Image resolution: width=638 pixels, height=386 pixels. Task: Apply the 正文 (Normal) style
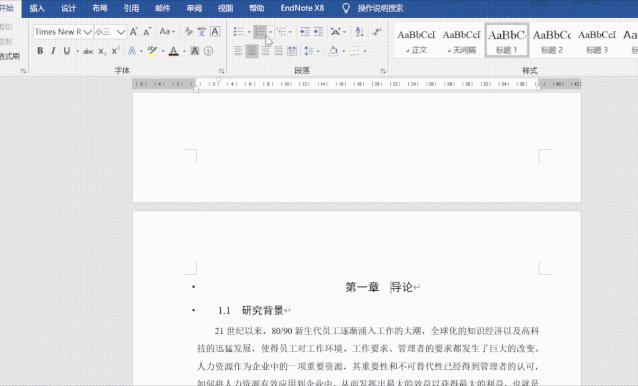[416, 41]
